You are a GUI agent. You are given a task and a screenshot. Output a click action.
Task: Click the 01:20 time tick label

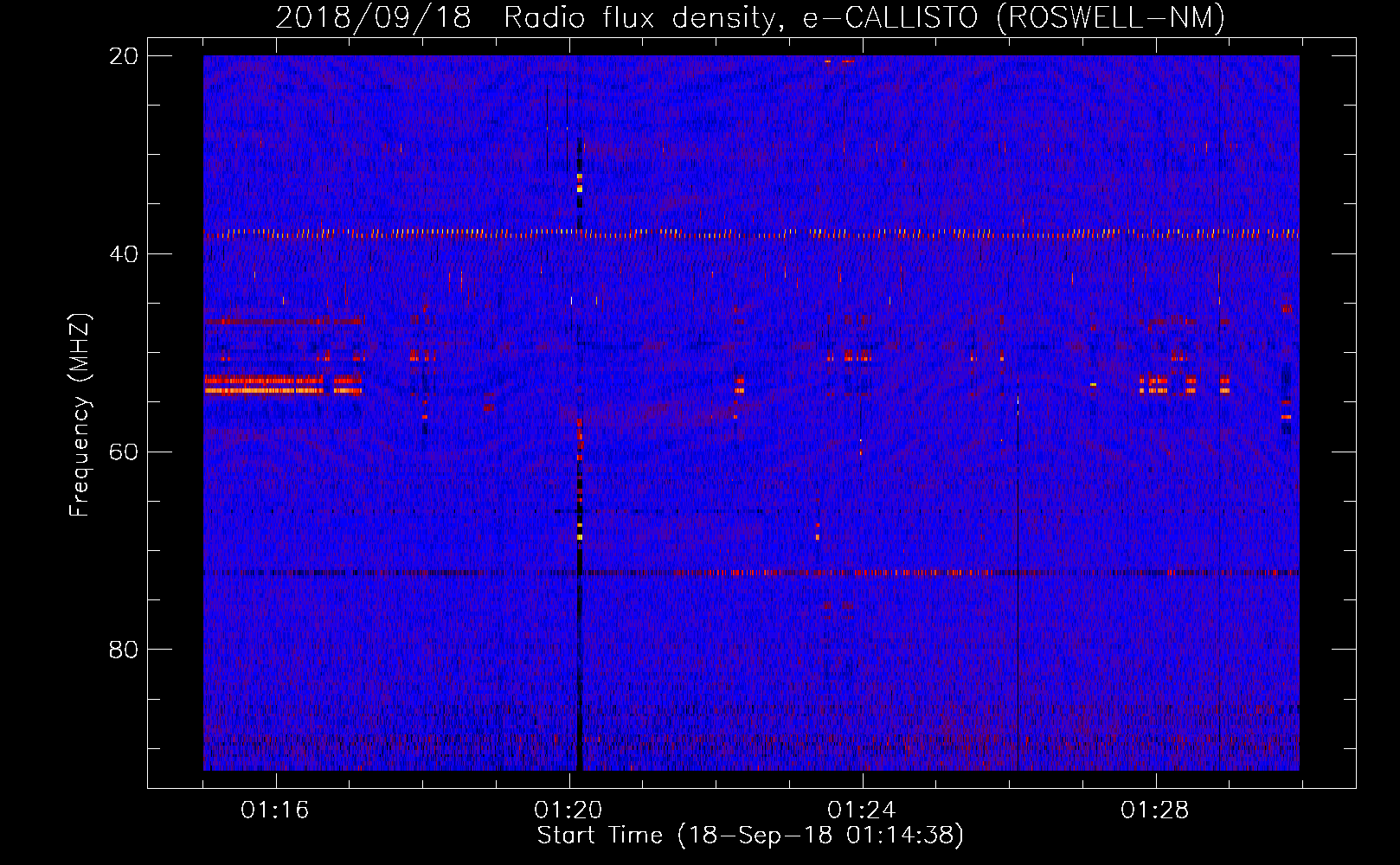point(568,811)
